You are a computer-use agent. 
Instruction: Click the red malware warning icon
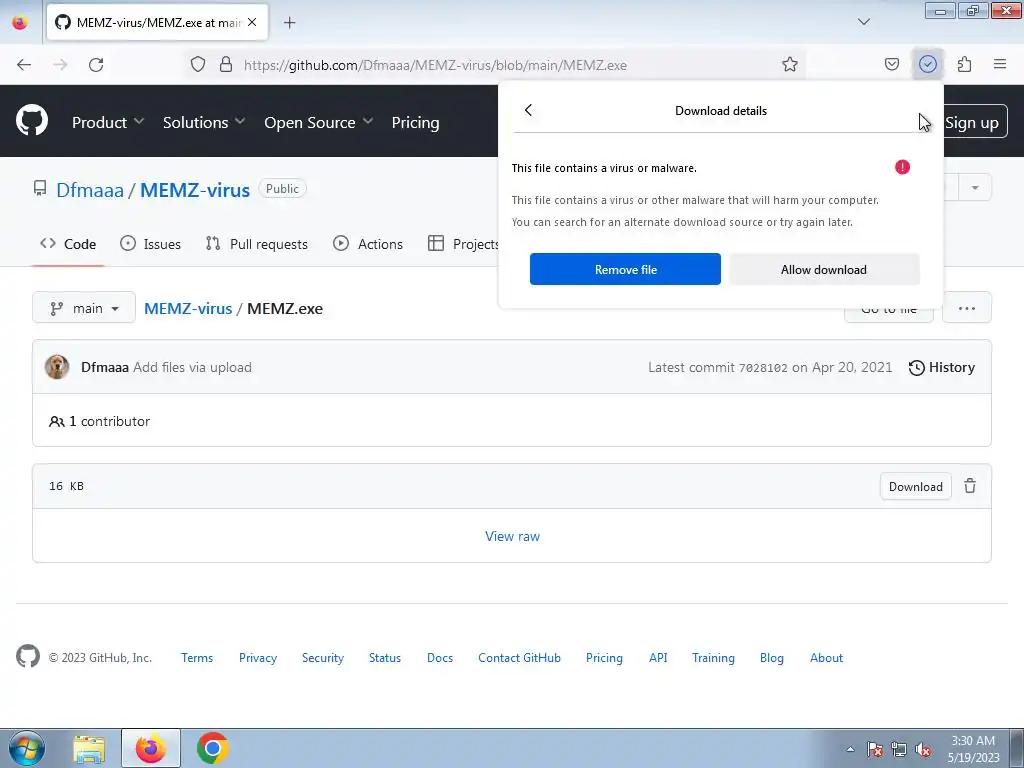[x=903, y=167]
